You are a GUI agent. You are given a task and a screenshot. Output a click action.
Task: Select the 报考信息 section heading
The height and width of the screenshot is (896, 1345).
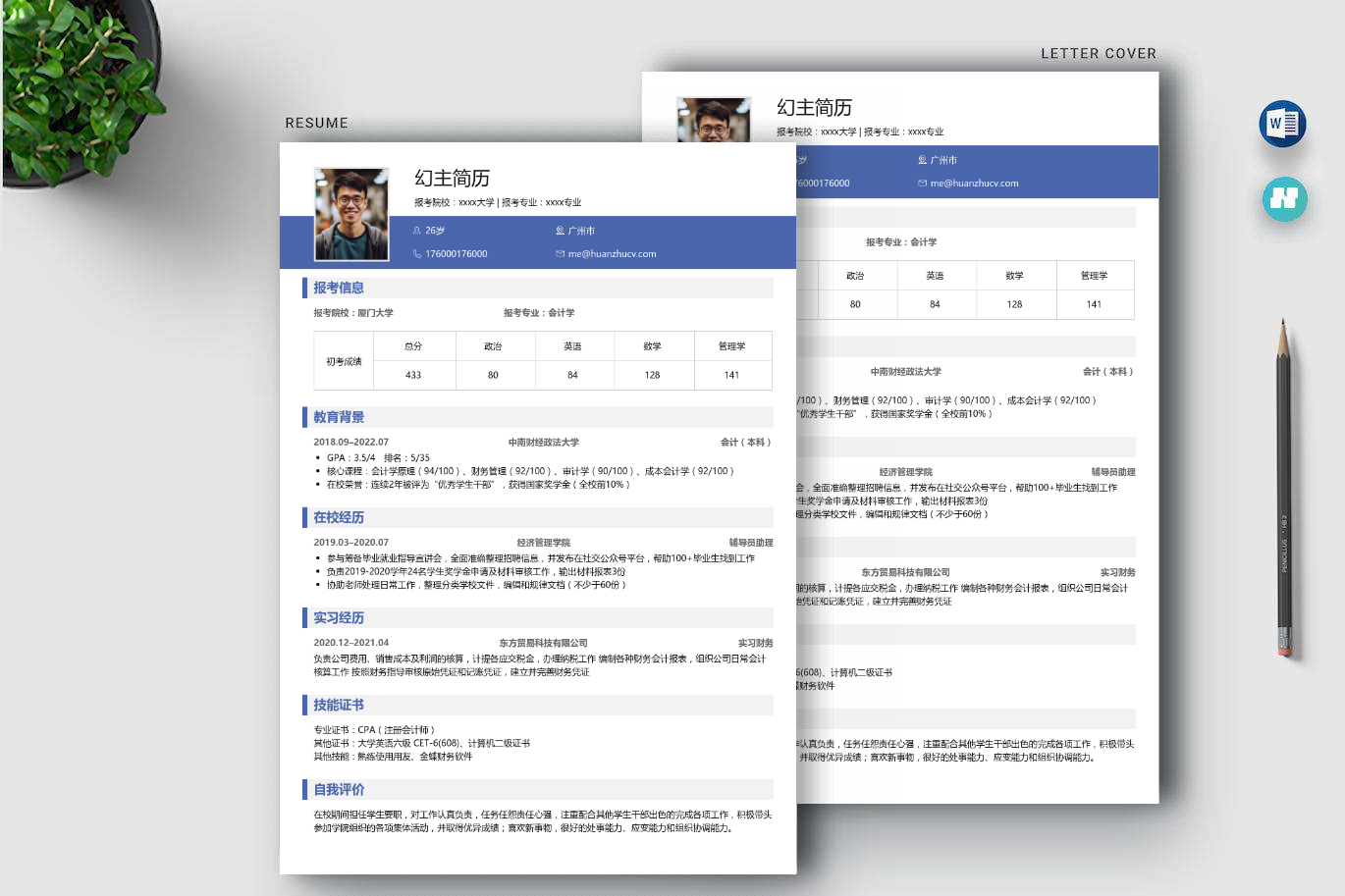[339, 288]
